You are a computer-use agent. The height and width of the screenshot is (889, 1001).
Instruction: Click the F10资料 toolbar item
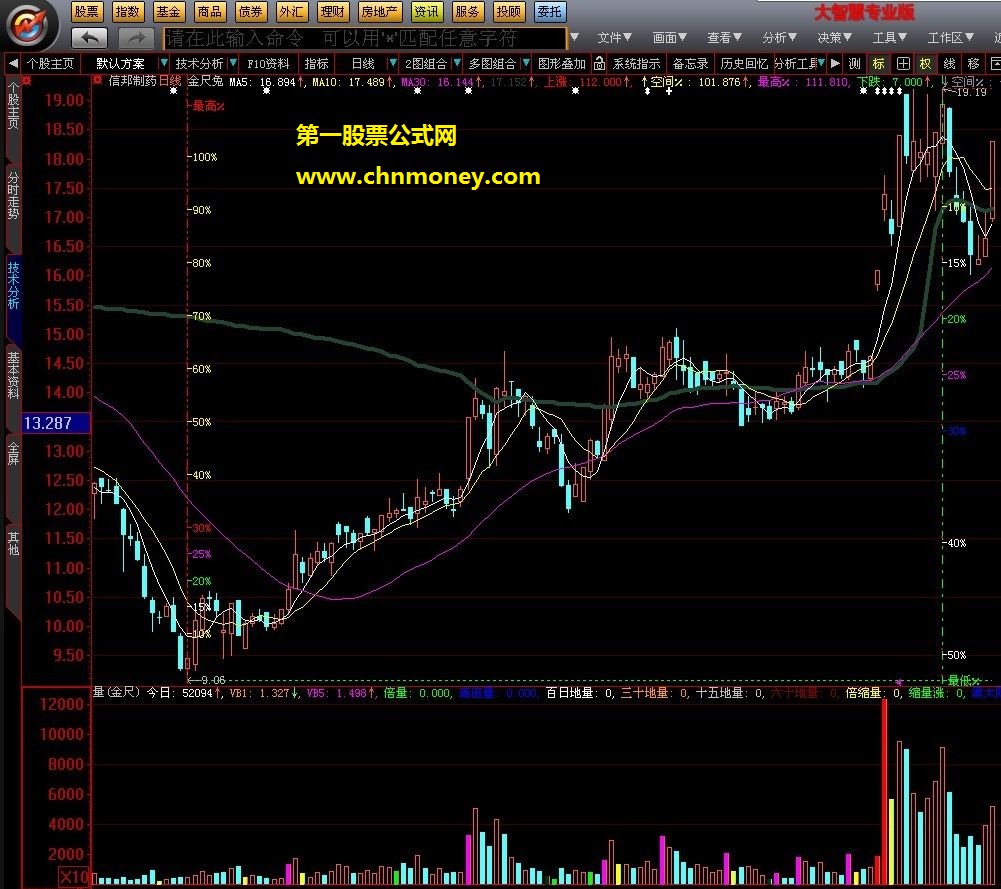point(268,64)
